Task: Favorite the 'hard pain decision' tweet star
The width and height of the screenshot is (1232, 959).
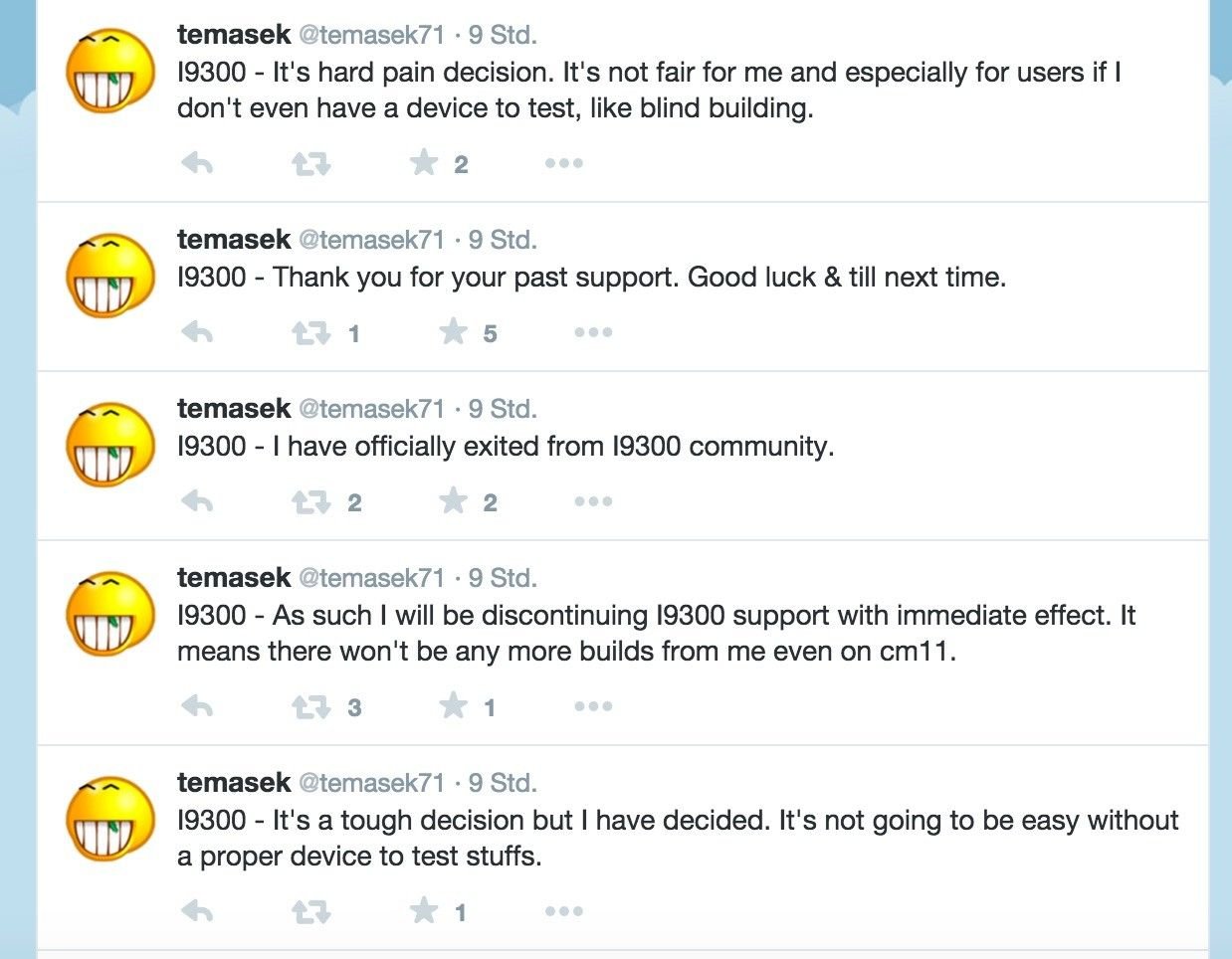Action: (424, 162)
